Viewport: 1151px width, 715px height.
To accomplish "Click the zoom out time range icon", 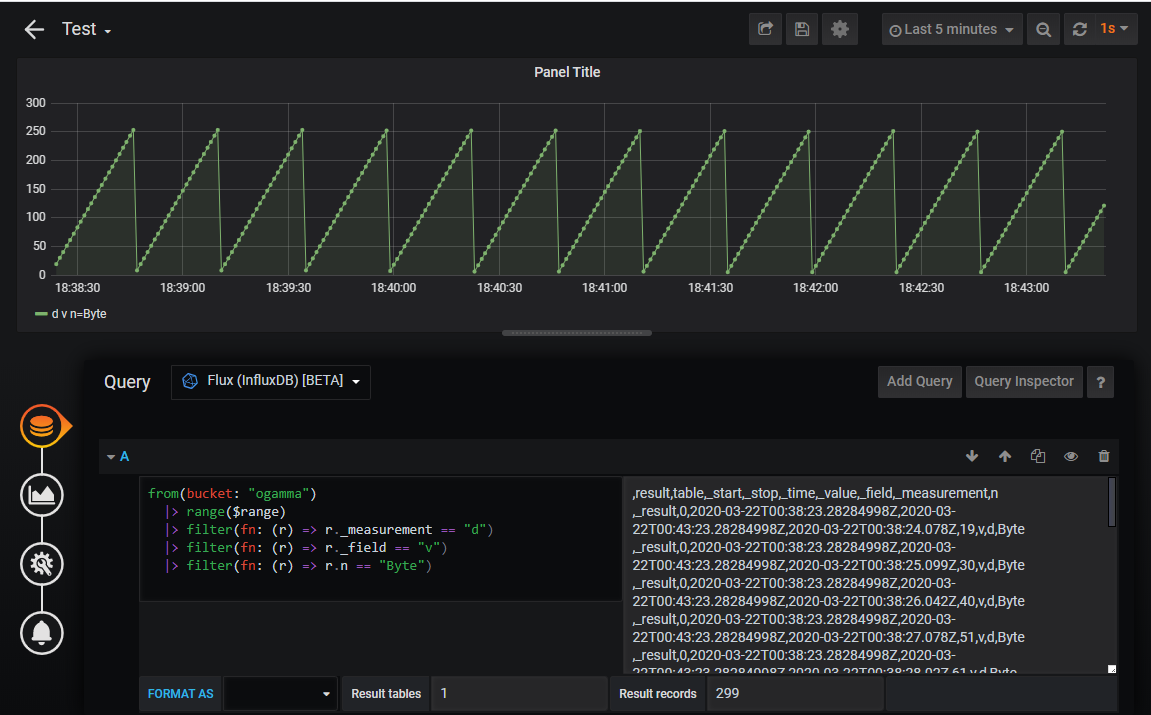I will (x=1043, y=29).
